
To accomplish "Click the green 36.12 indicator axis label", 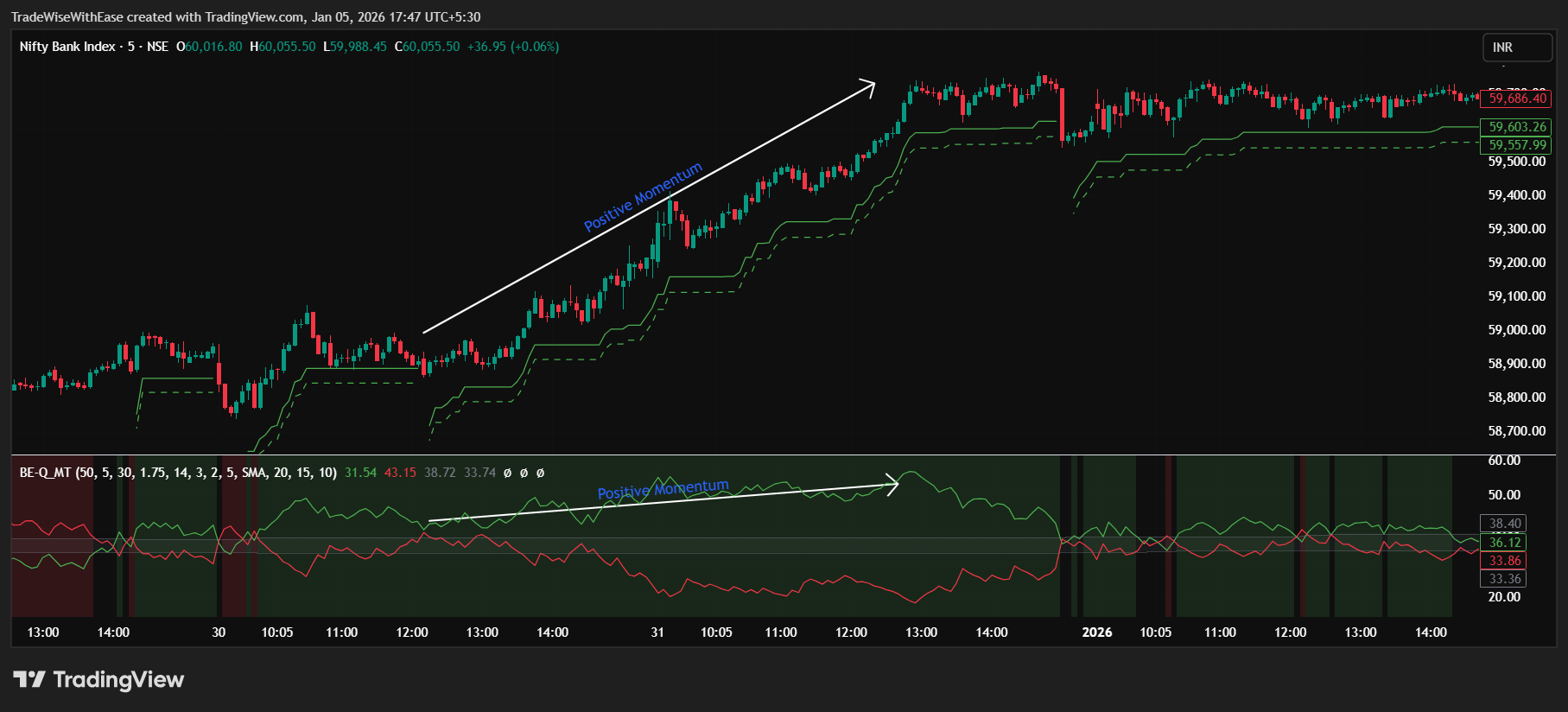I will tap(1504, 543).
